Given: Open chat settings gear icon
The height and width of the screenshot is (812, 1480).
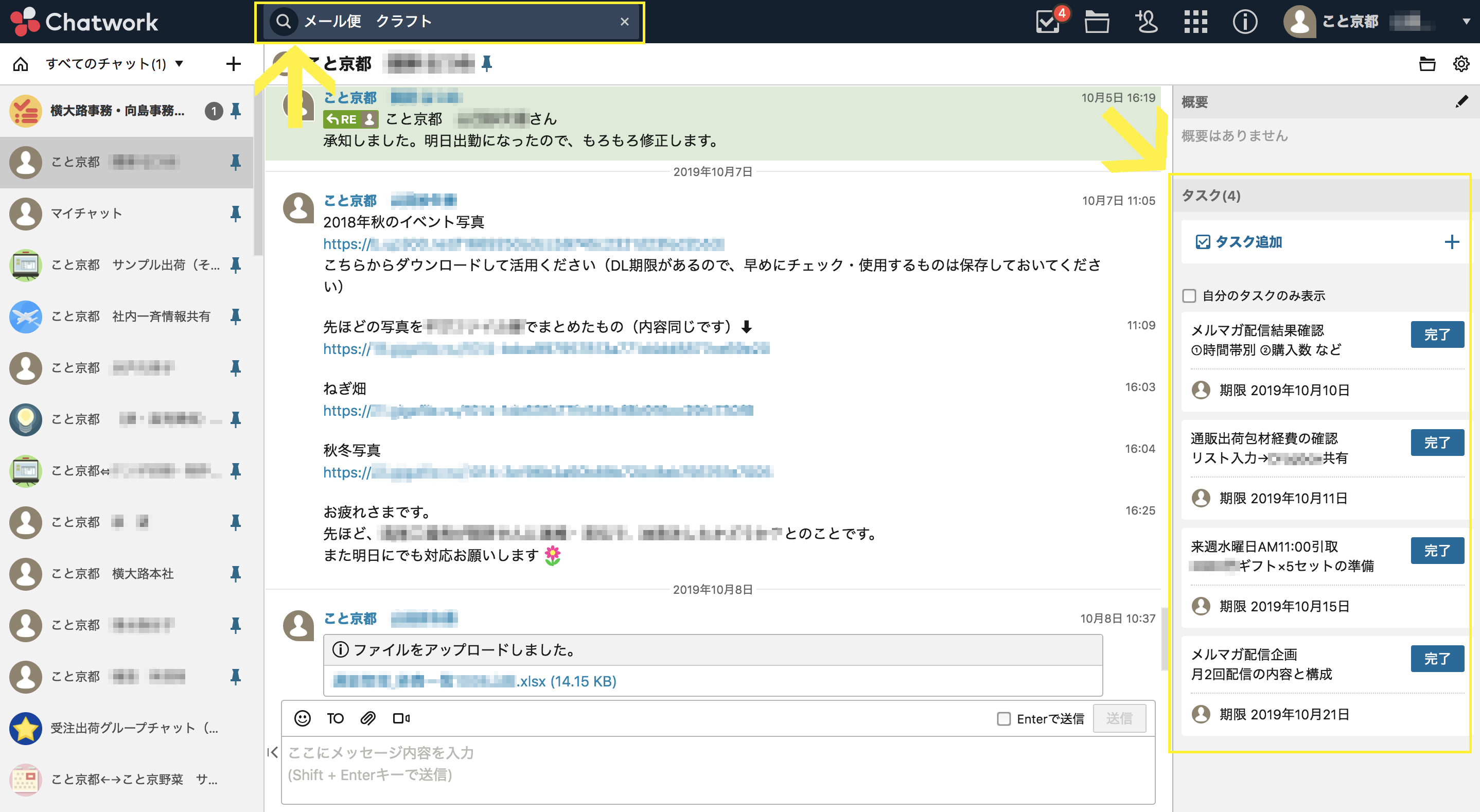Looking at the screenshot, I should coord(1460,64).
